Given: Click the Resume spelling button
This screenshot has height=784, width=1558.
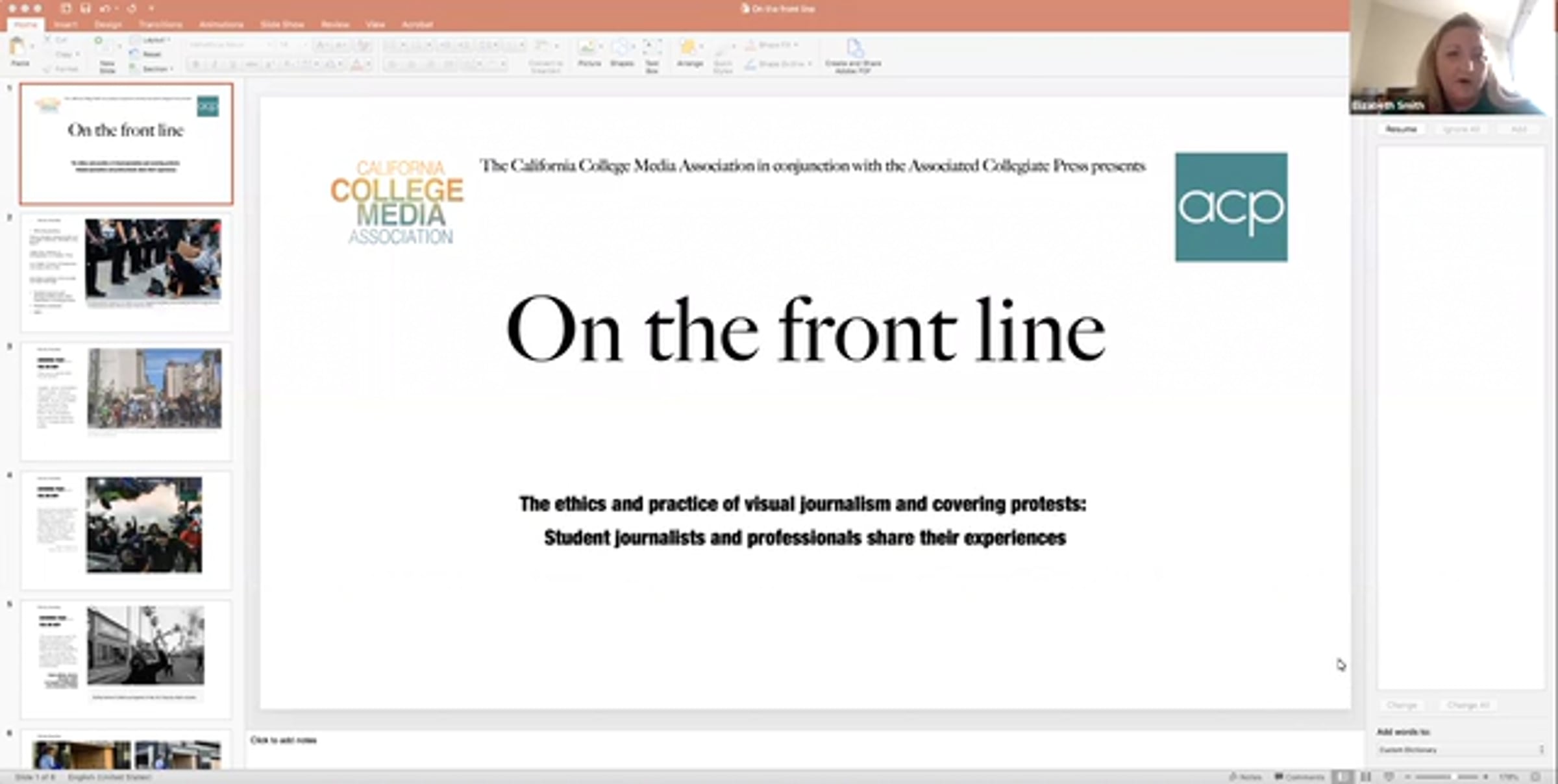Looking at the screenshot, I should click(1401, 129).
